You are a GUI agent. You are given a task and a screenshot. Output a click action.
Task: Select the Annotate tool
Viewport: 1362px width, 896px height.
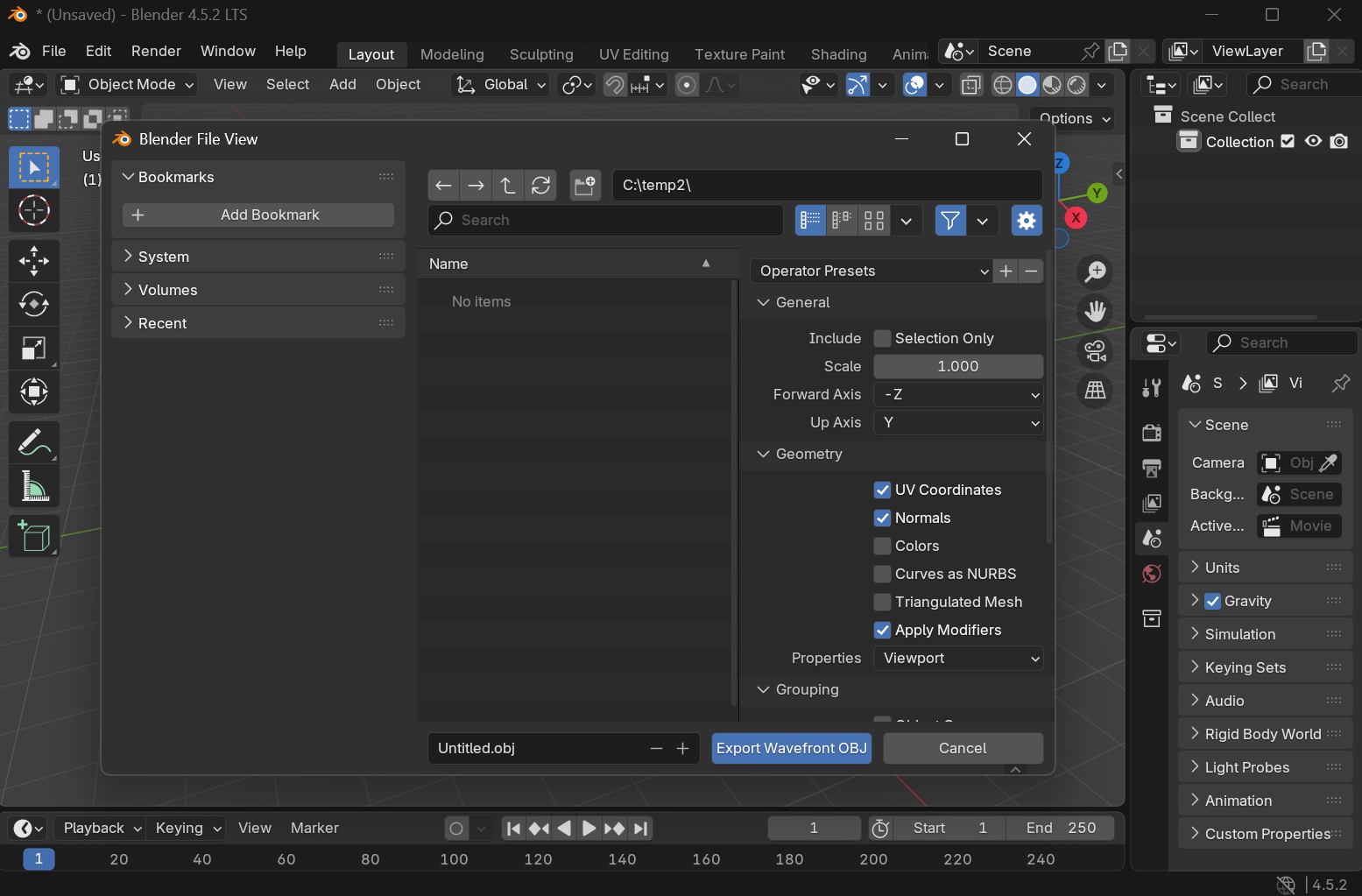tap(34, 442)
